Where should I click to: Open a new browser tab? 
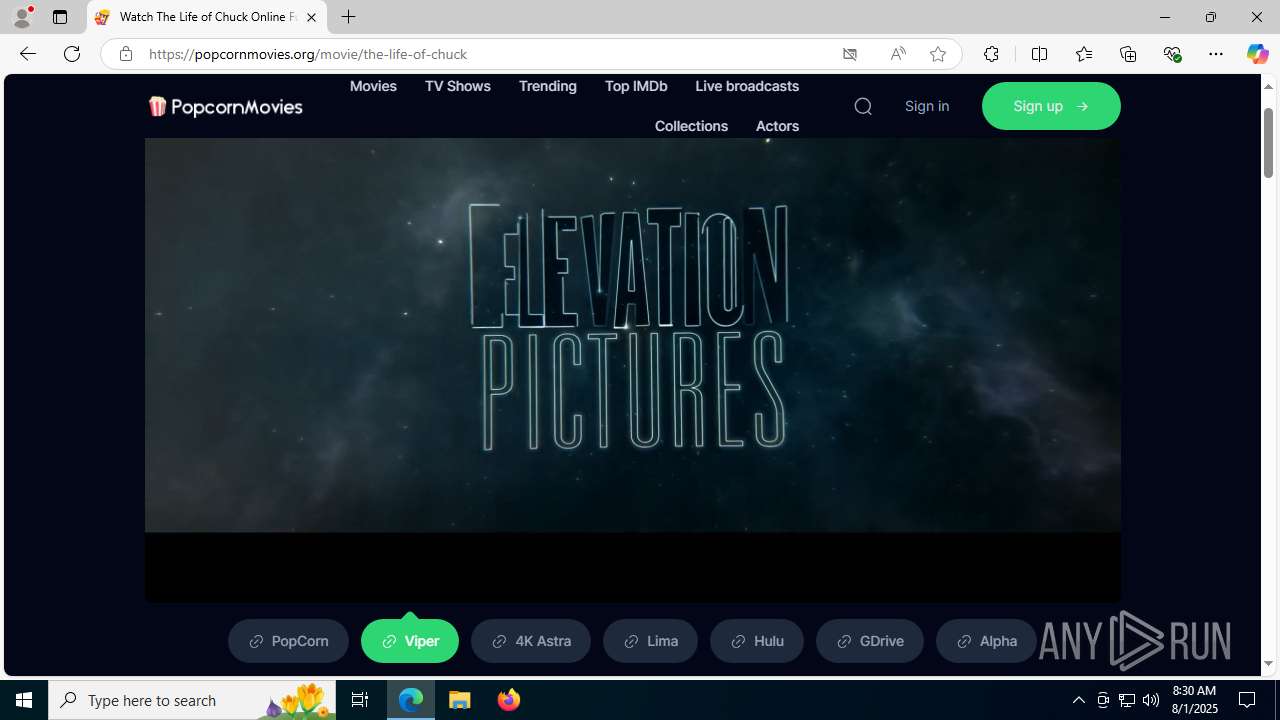(348, 17)
